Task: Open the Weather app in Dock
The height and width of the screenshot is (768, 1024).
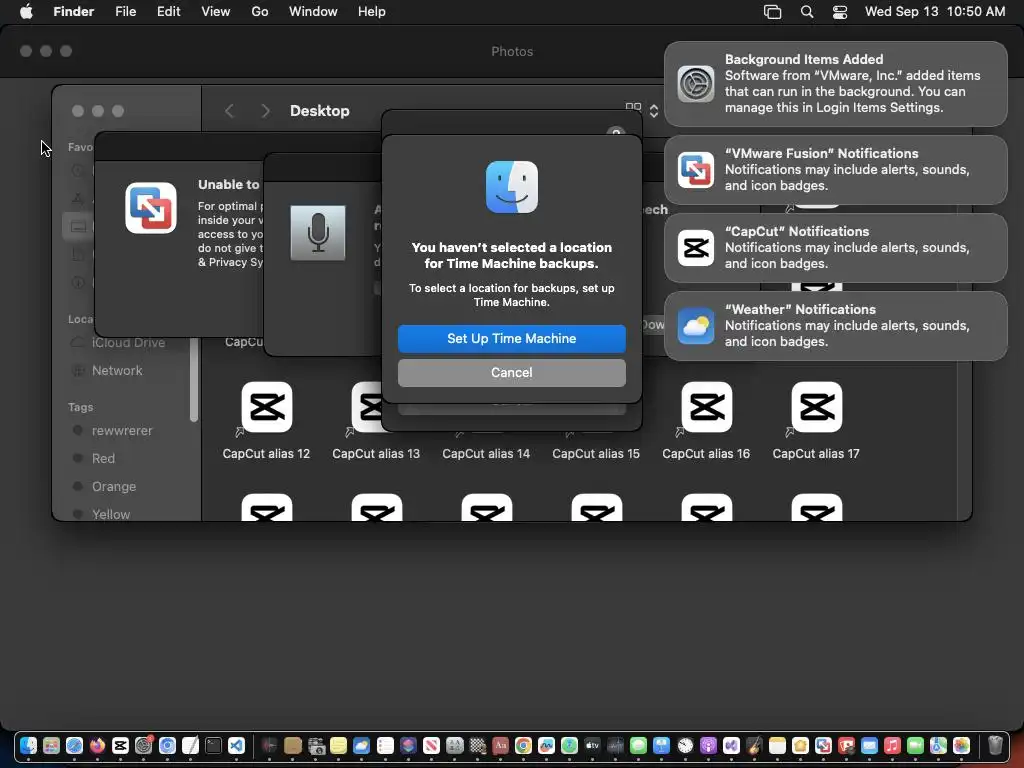Action: 361,746
